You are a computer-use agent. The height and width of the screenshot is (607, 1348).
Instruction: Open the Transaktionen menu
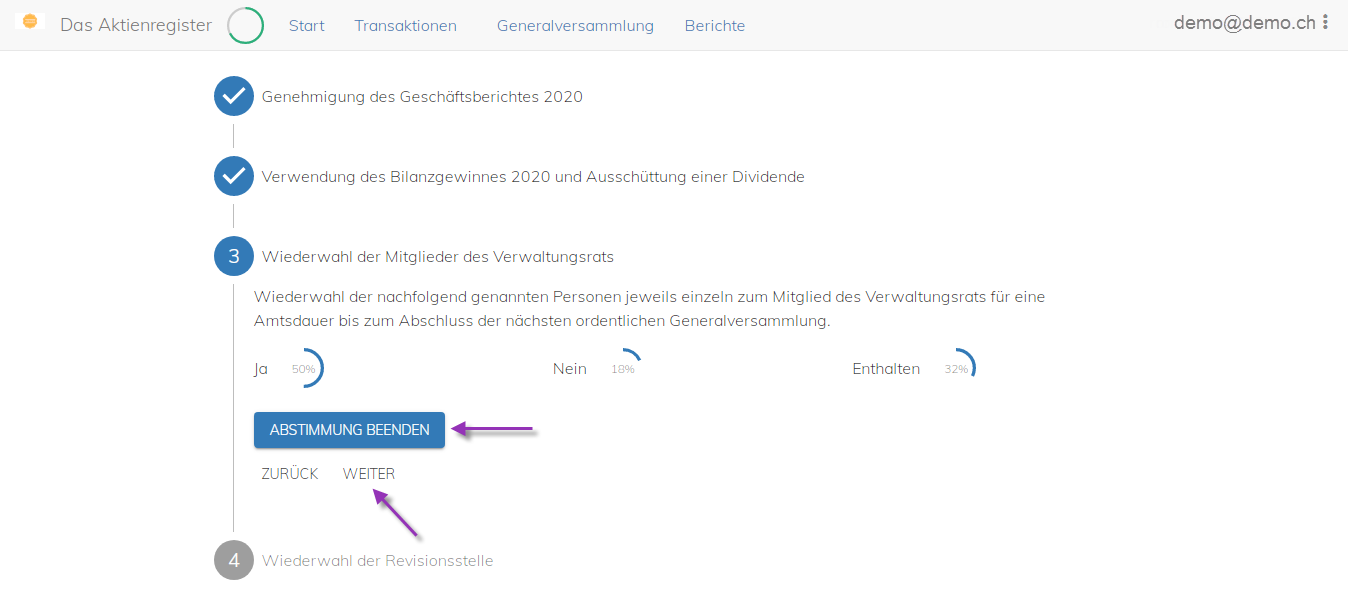(x=405, y=26)
